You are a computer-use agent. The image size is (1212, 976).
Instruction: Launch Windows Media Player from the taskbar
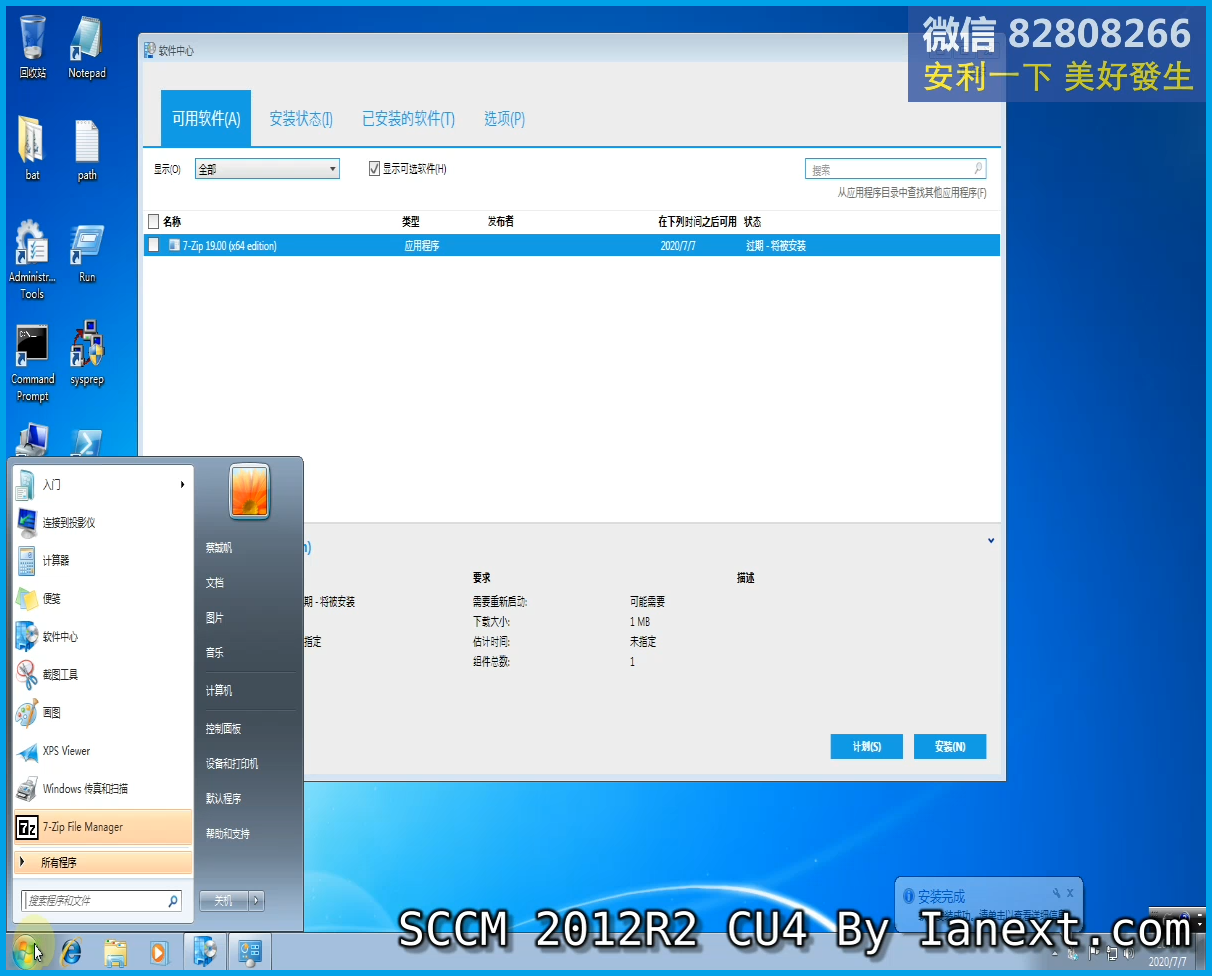pyautogui.click(x=159, y=952)
